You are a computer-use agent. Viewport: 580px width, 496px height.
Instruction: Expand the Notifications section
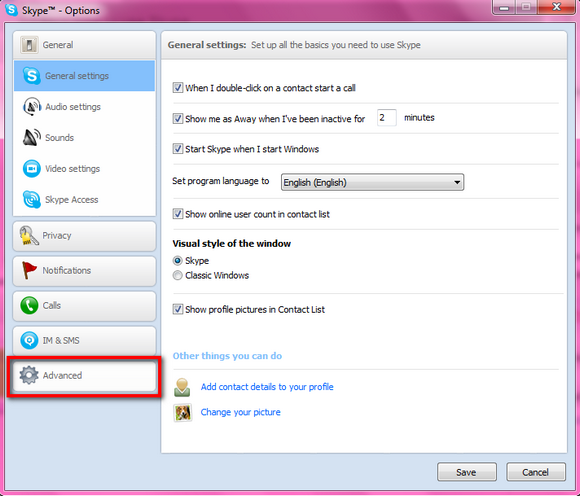[84, 271]
